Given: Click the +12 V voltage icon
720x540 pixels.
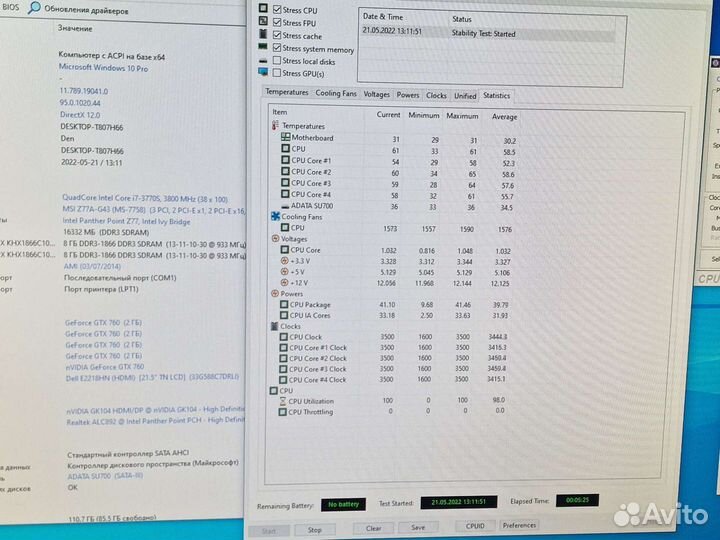Looking at the screenshot, I should pyautogui.click(x=284, y=282).
